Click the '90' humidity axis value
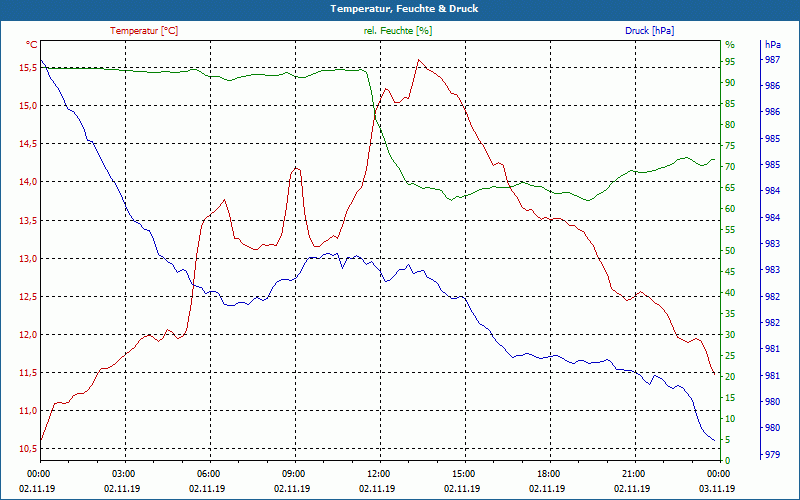This screenshot has height=500, width=800. click(730, 83)
